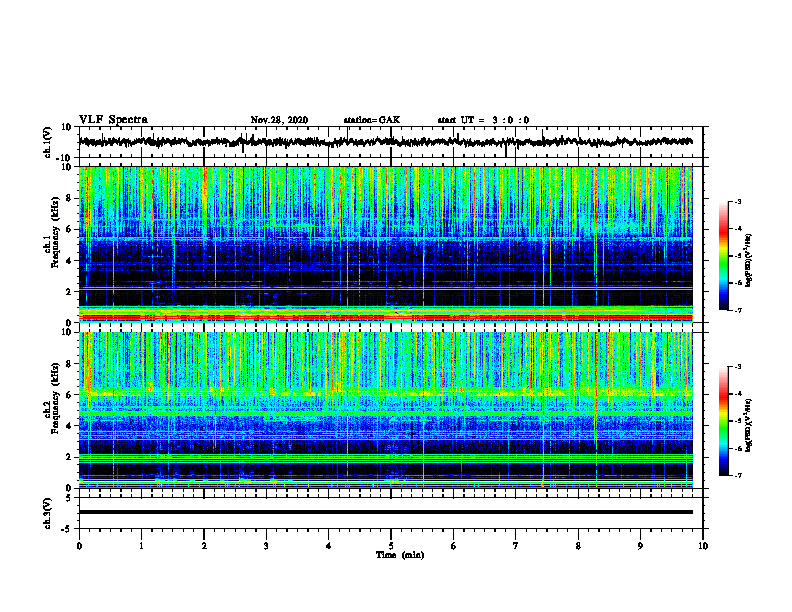Click the "ch.1(V)" waveform axis label
792x612 pixels.
pos(48,142)
